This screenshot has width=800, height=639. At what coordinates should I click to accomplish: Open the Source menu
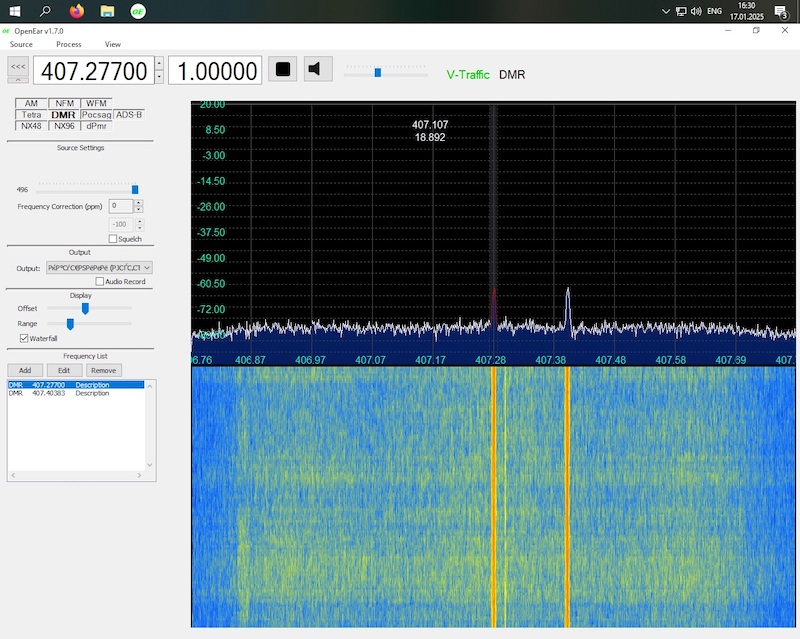coord(21,44)
